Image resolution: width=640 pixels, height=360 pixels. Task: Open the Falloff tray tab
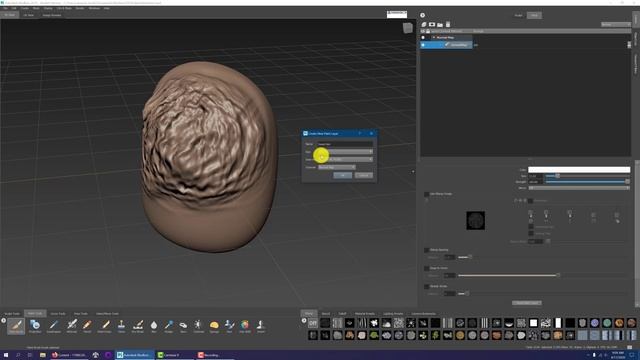click(342, 313)
